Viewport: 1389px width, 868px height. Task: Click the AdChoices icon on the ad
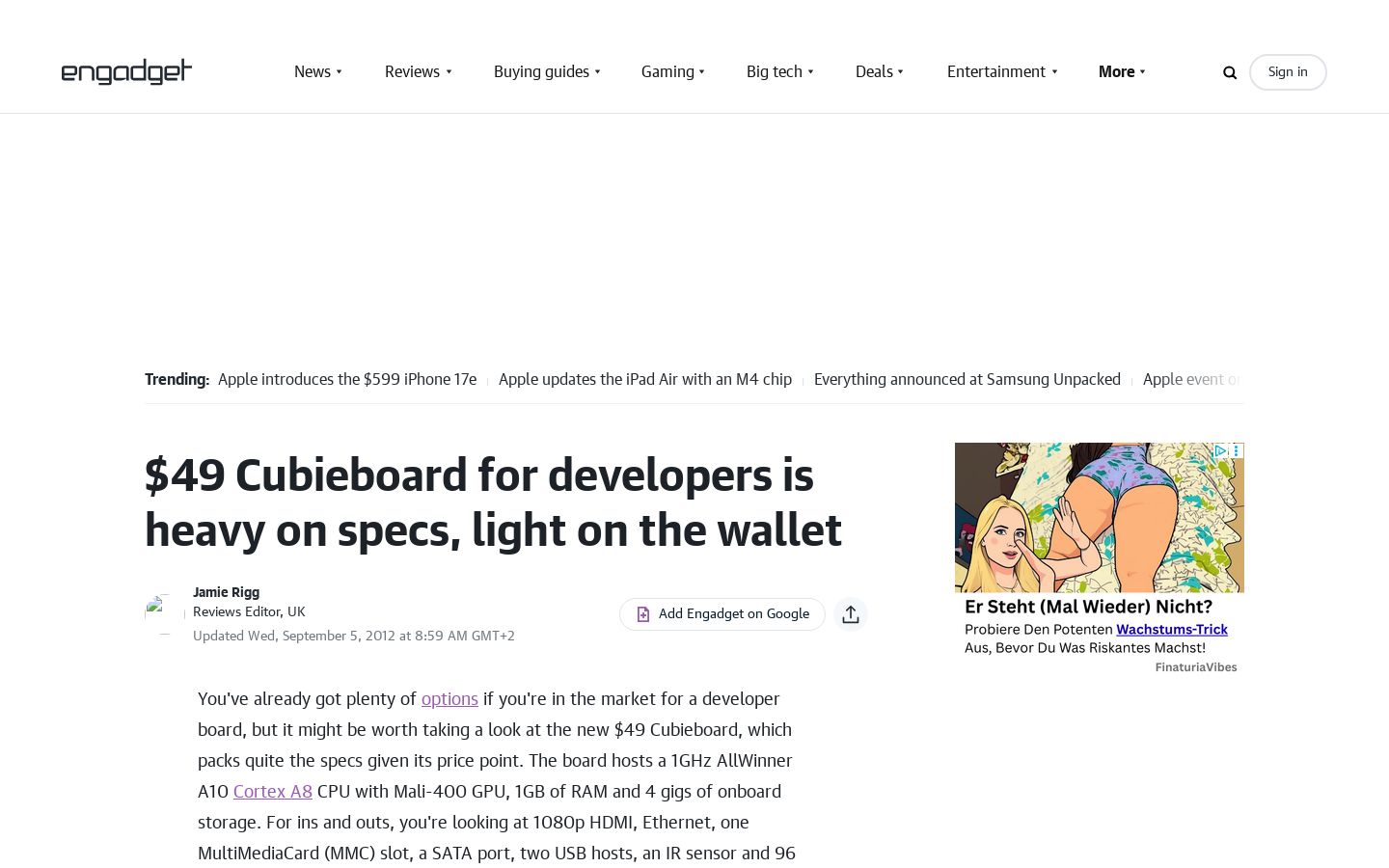(1220, 450)
